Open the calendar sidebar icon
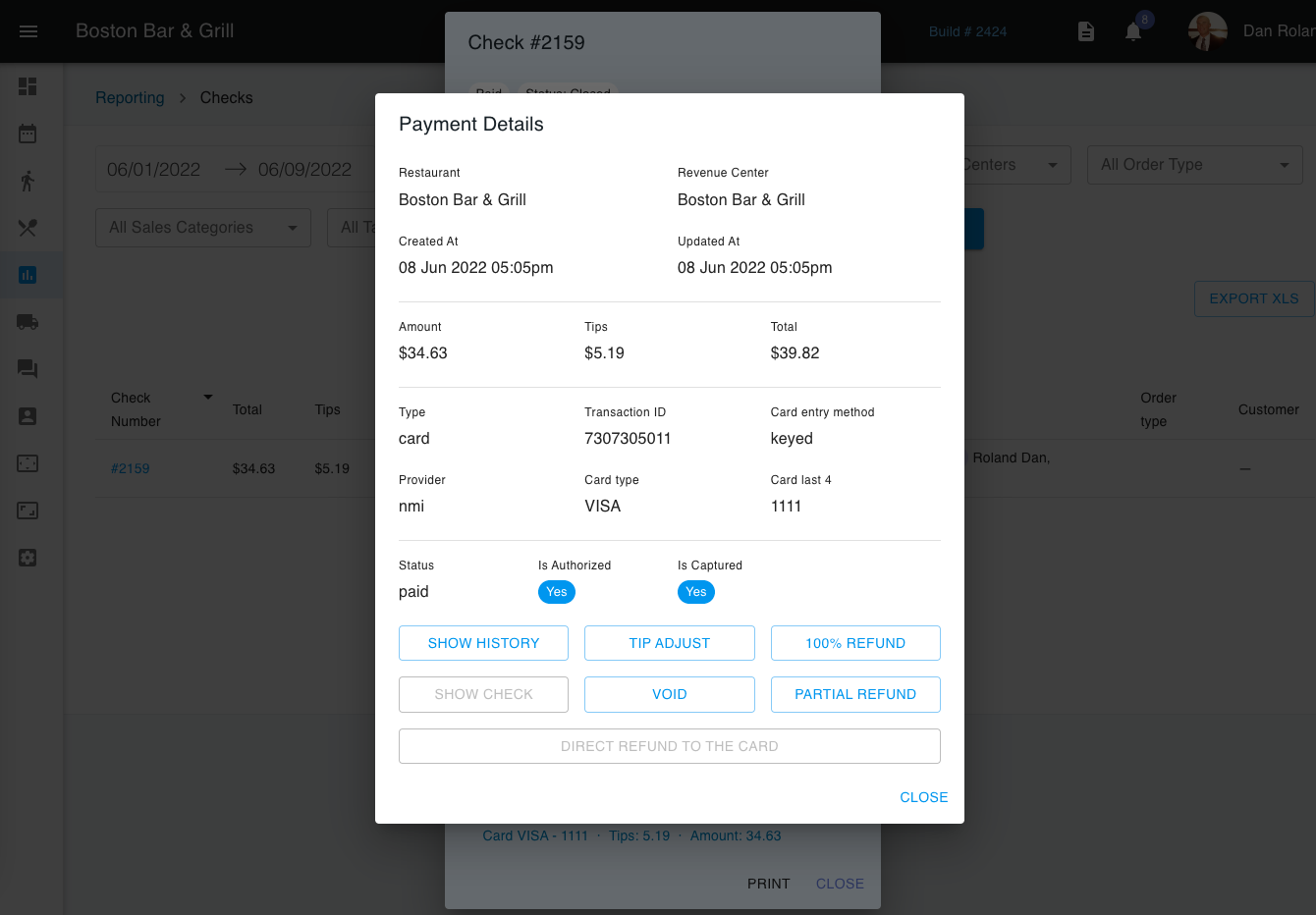Viewport: 1316px width, 915px height. pyautogui.click(x=27, y=134)
